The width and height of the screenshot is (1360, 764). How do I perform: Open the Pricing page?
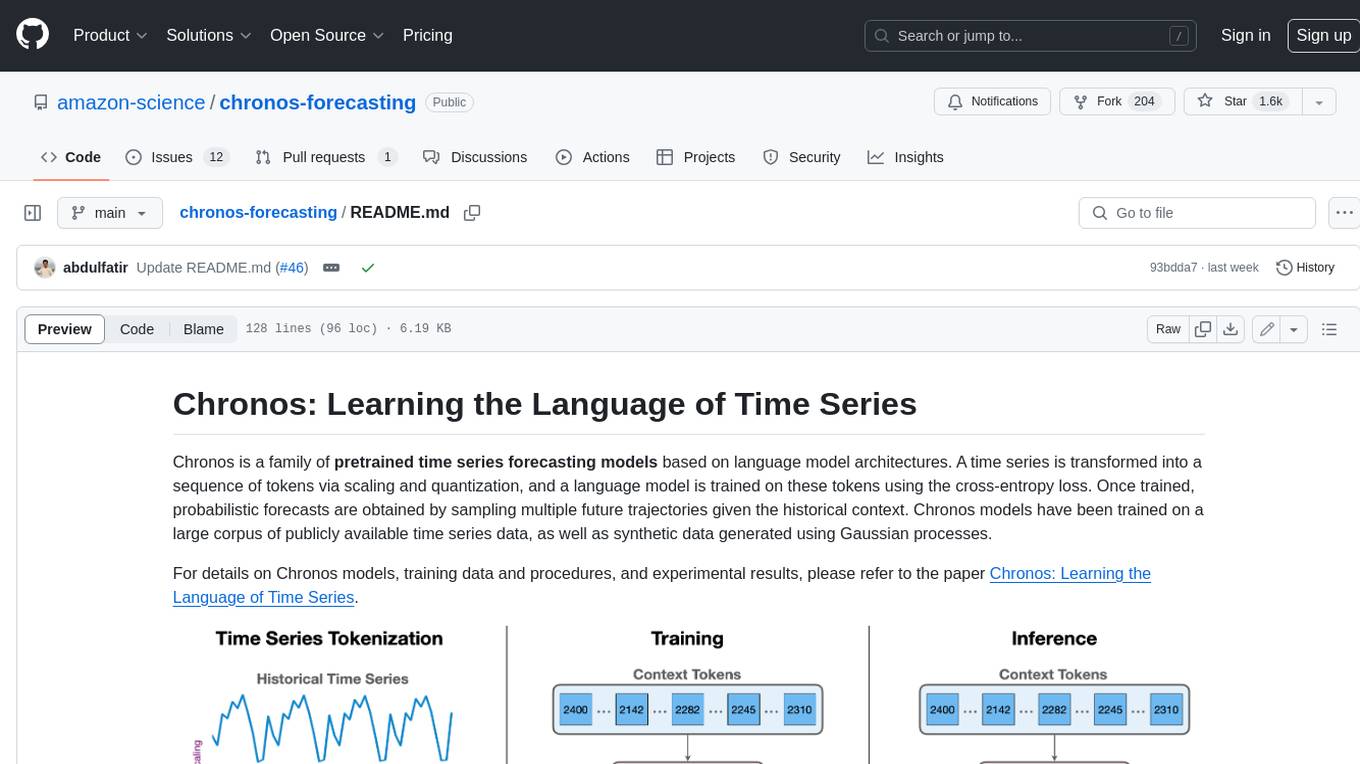pos(427,35)
